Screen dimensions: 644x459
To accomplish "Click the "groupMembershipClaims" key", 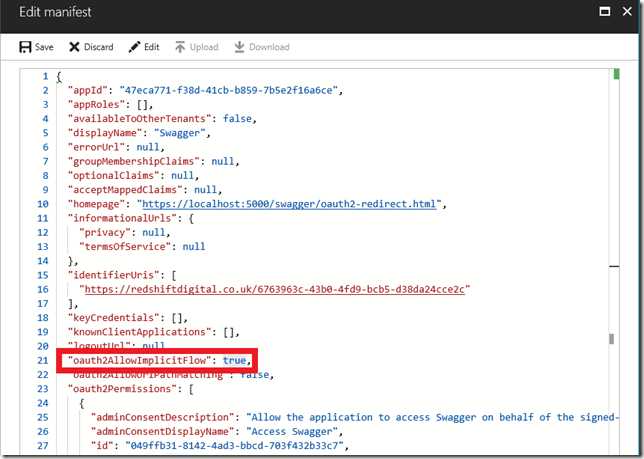I will click(133, 161).
